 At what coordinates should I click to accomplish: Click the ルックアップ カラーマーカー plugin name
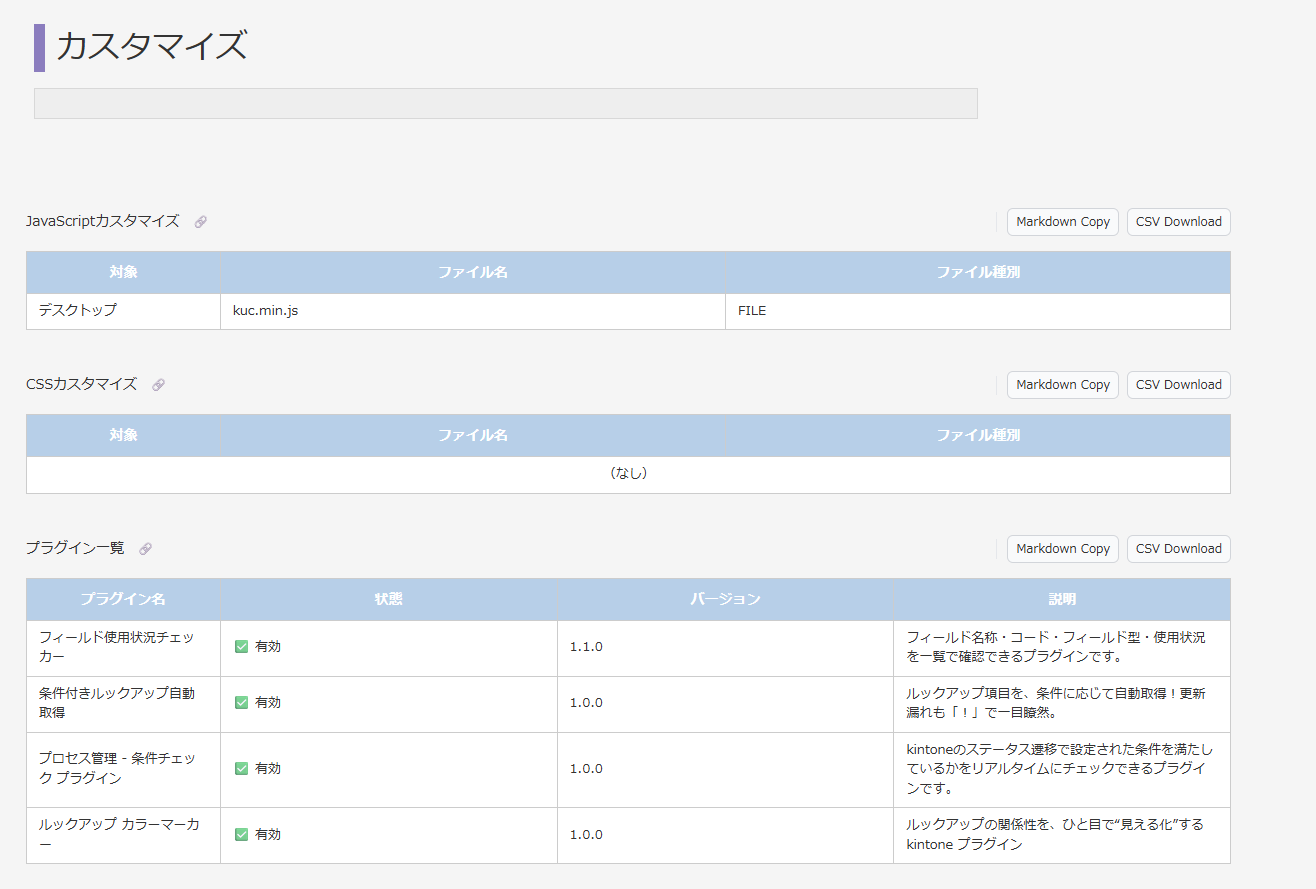pyautogui.click(x=119, y=835)
